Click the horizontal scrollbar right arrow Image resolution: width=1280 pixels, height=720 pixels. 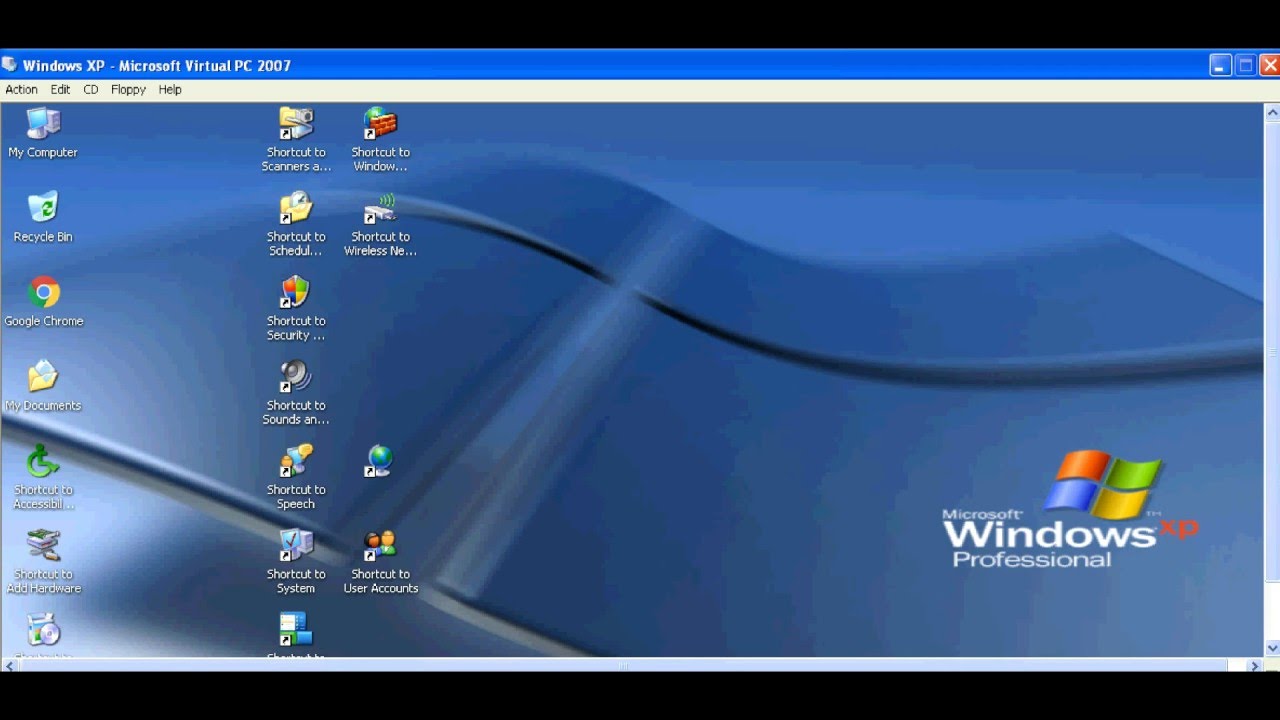[1255, 665]
